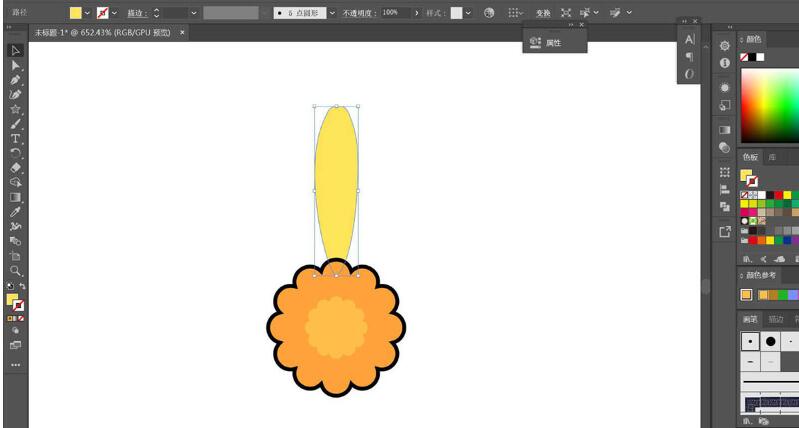Open the graphic style (样式) dropdown

[470, 13]
